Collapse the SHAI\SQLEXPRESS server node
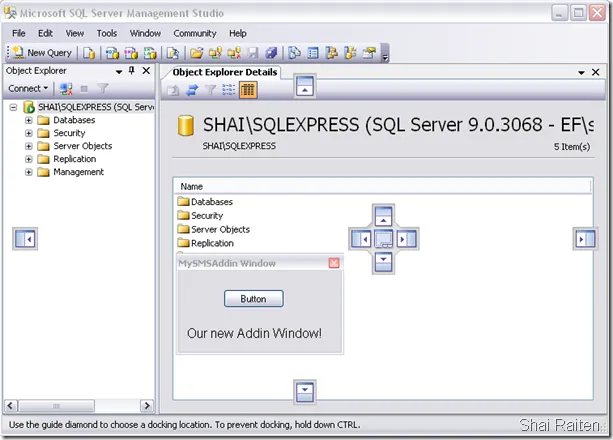Viewport: 613px width, 440px height. pos(13,107)
